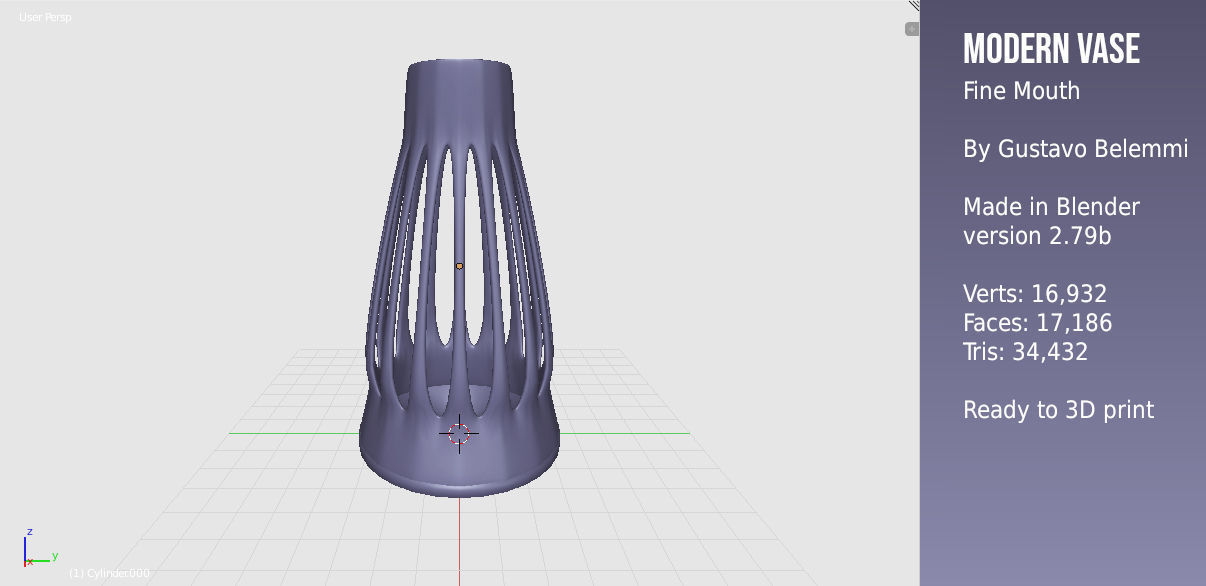The width and height of the screenshot is (1206, 586).
Task: Click the striped area-split corner widget
Action: (x=913, y=5)
